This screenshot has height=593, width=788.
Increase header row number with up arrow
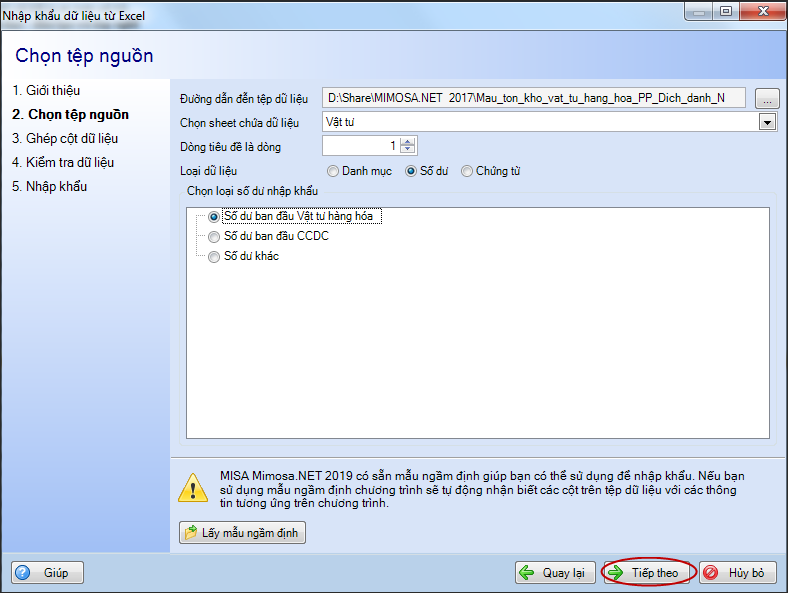408,142
